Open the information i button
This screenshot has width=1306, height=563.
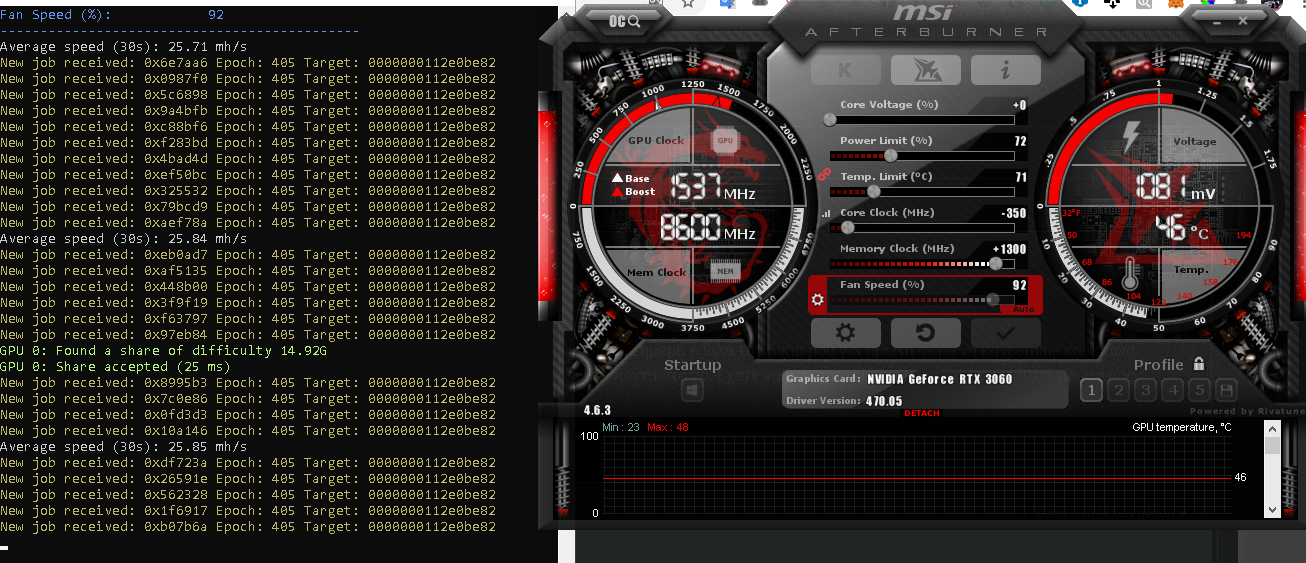coord(1005,70)
